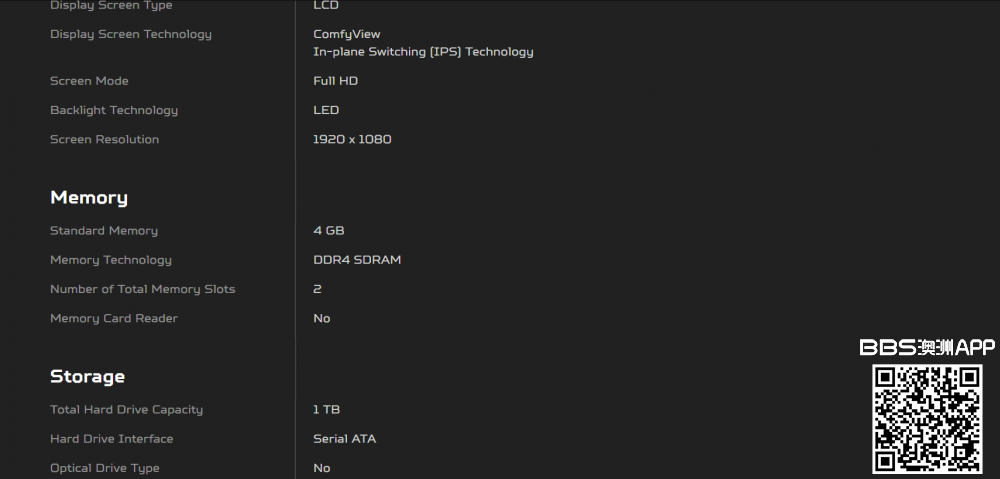Click the Storage section heading

click(x=88, y=377)
